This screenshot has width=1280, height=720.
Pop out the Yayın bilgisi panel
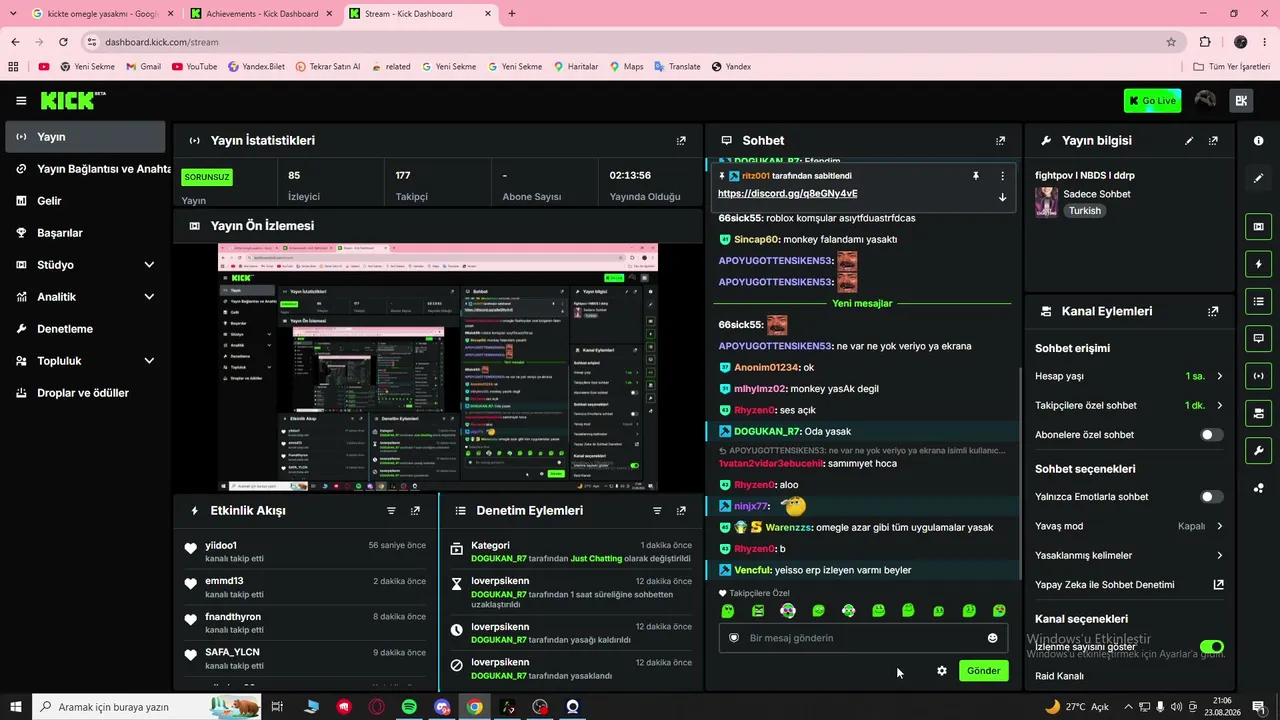click(1213, 141)
